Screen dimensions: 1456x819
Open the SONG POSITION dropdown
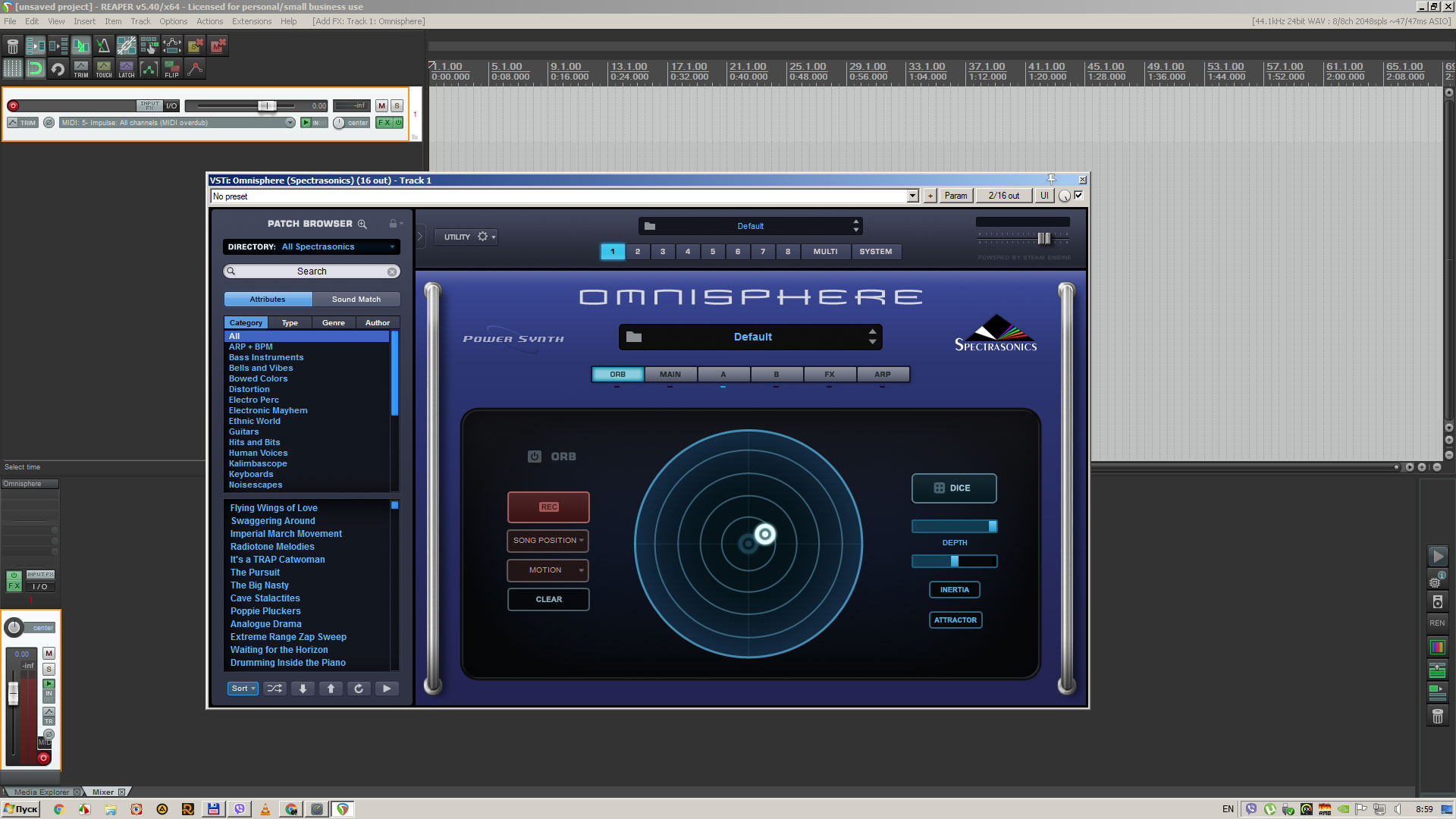coord(548,541)
